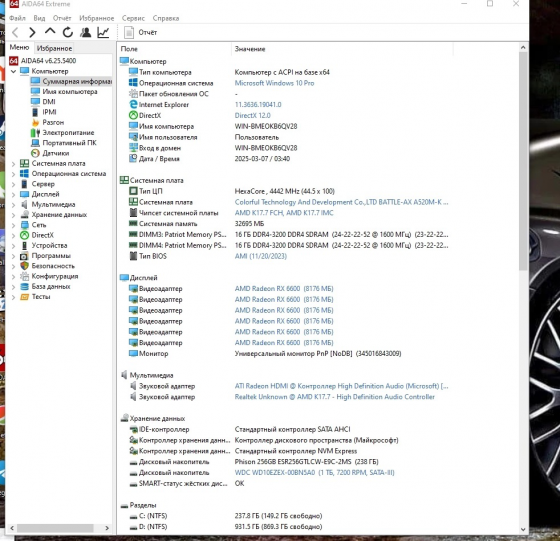Open the user icon in the toolbar

tap(85, 32)
